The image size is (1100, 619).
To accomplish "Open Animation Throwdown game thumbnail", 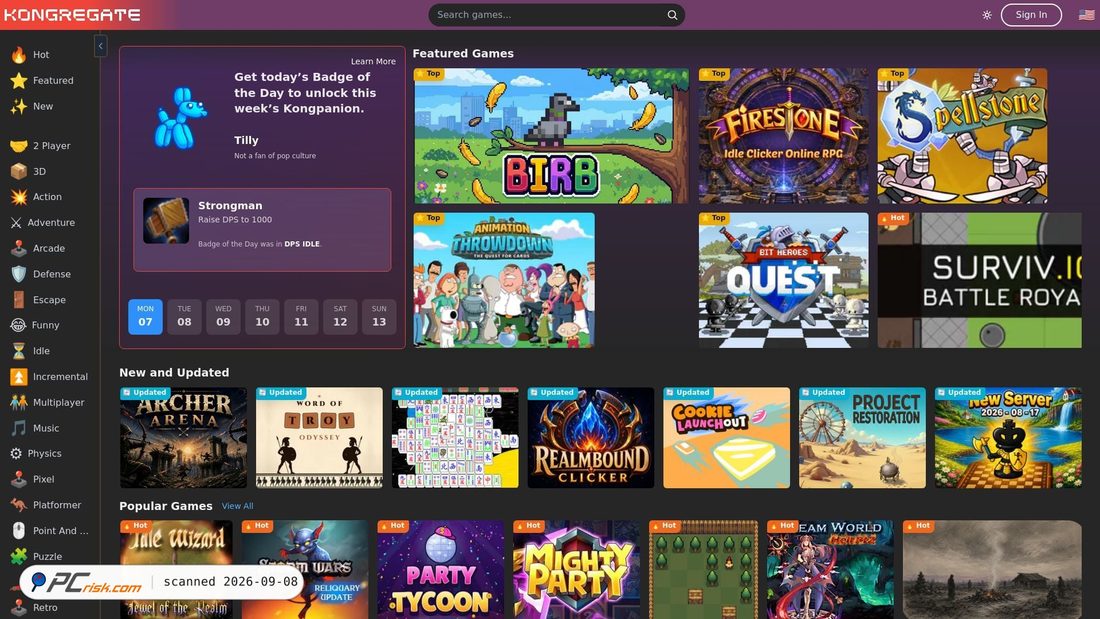I will pyautogui.click(x=504, y=280).
